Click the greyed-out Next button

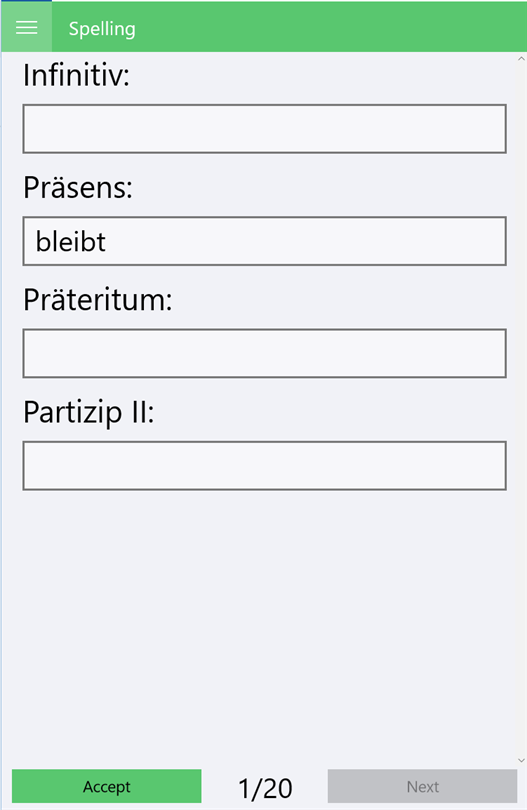tap(422, 786)
